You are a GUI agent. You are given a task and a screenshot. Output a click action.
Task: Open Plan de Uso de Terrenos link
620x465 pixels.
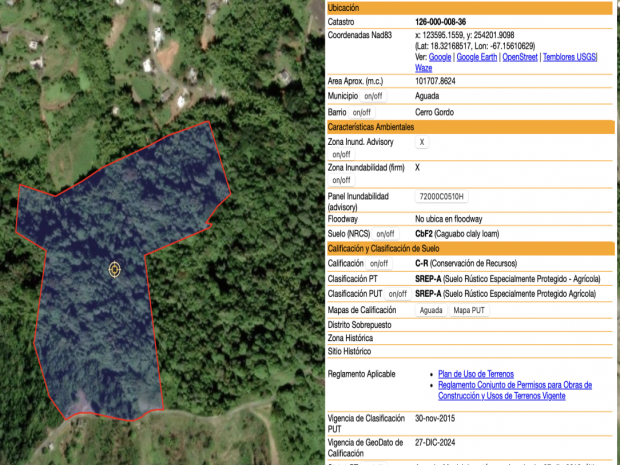475,374
